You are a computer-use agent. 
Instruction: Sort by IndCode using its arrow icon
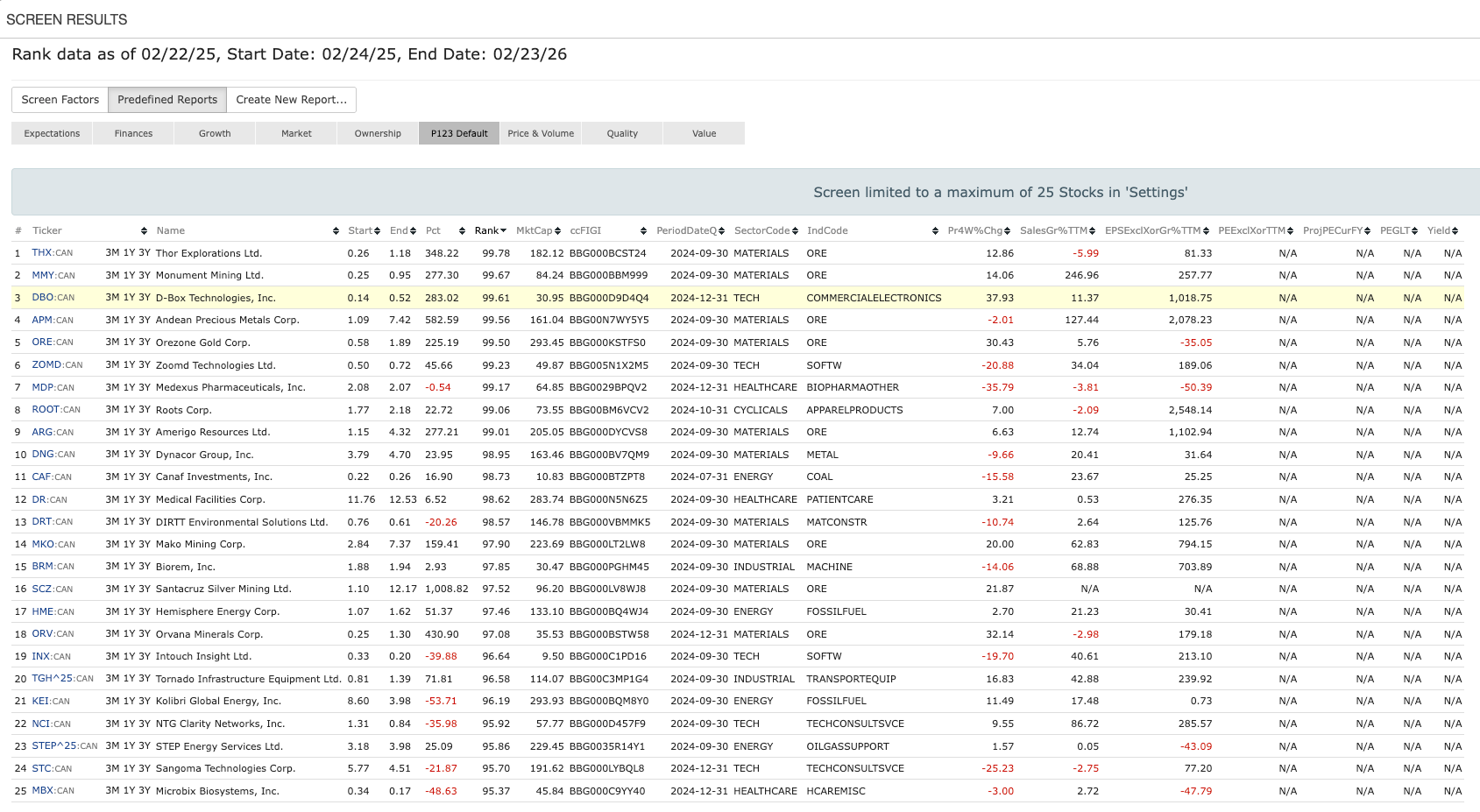[935, 231]
